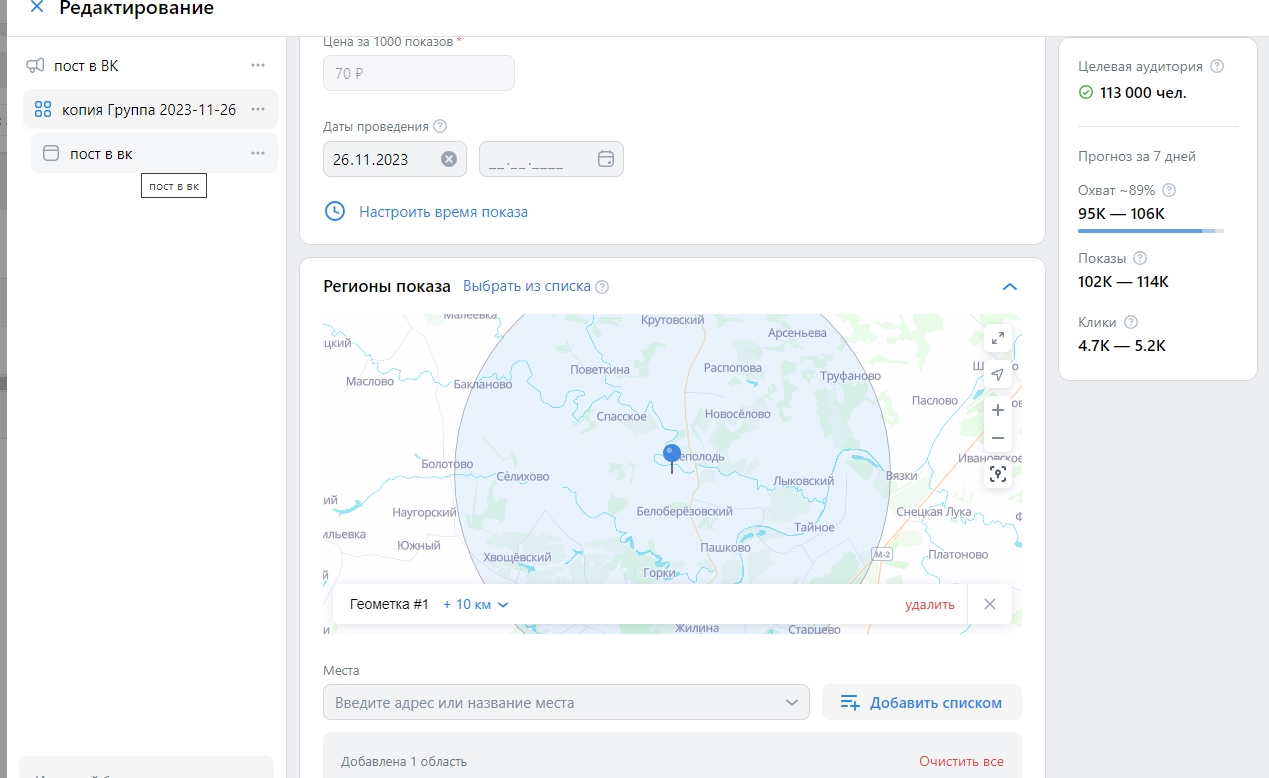Zoom out on the map
Viewport: 1269px width, 778px height.
[997, 438]
